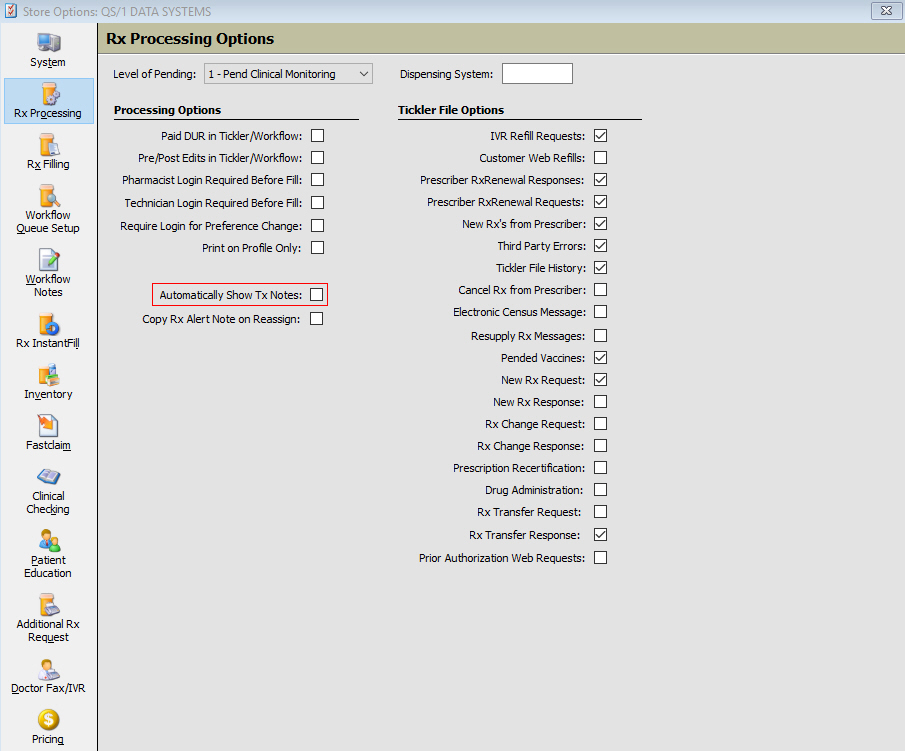The width and height of the screenshot is (905, 751).
Task: Click the Dispensing System input field
Action: [x=537, y=74]
